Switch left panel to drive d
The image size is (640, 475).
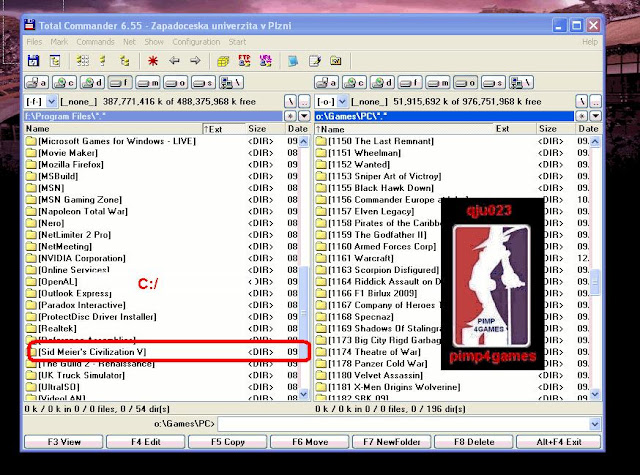(x=91, y=82)
